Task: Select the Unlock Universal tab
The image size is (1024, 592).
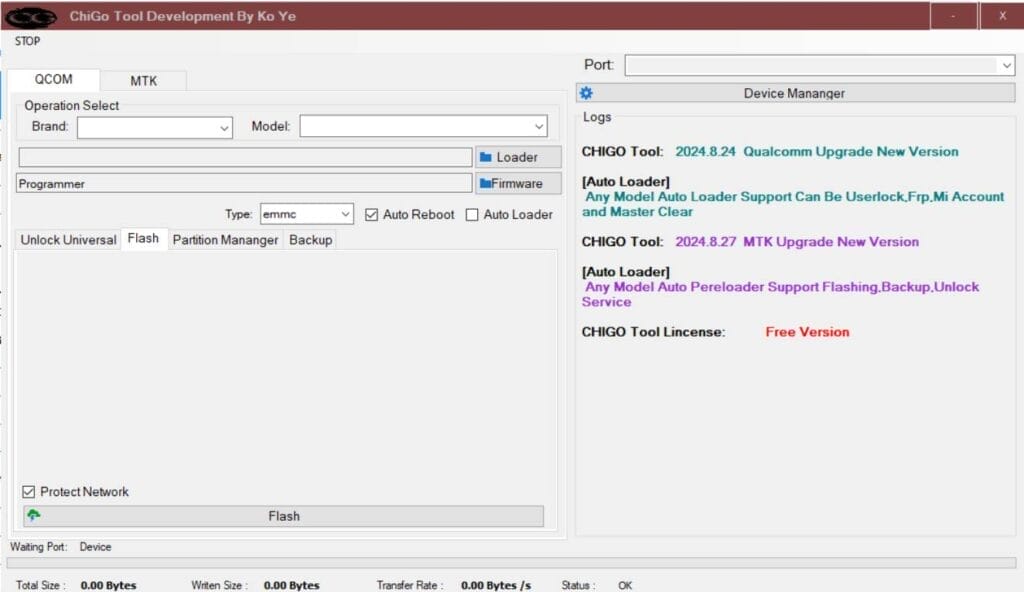Action: [68, 240]
